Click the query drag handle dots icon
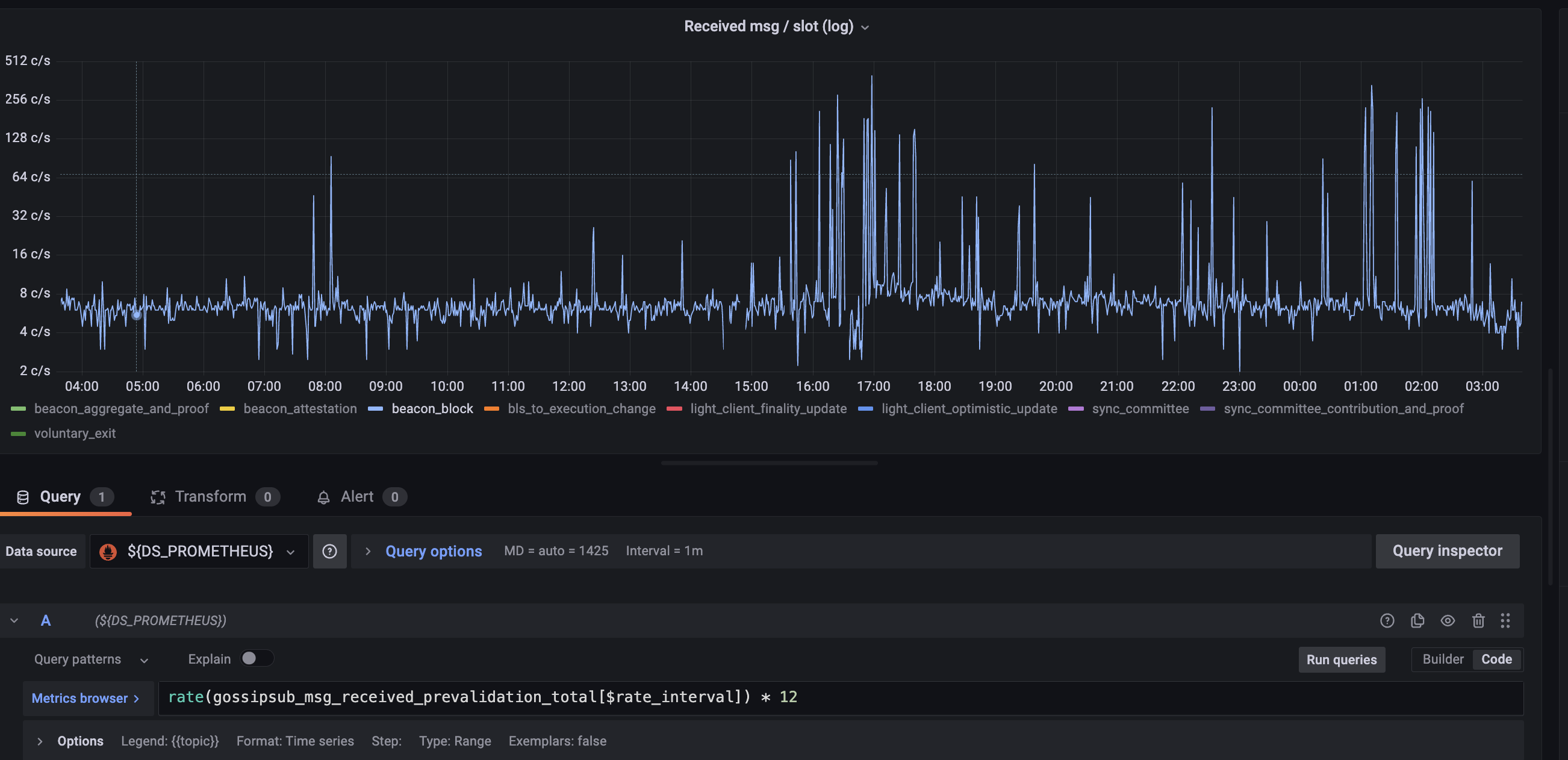 [x=1507, y=620]
